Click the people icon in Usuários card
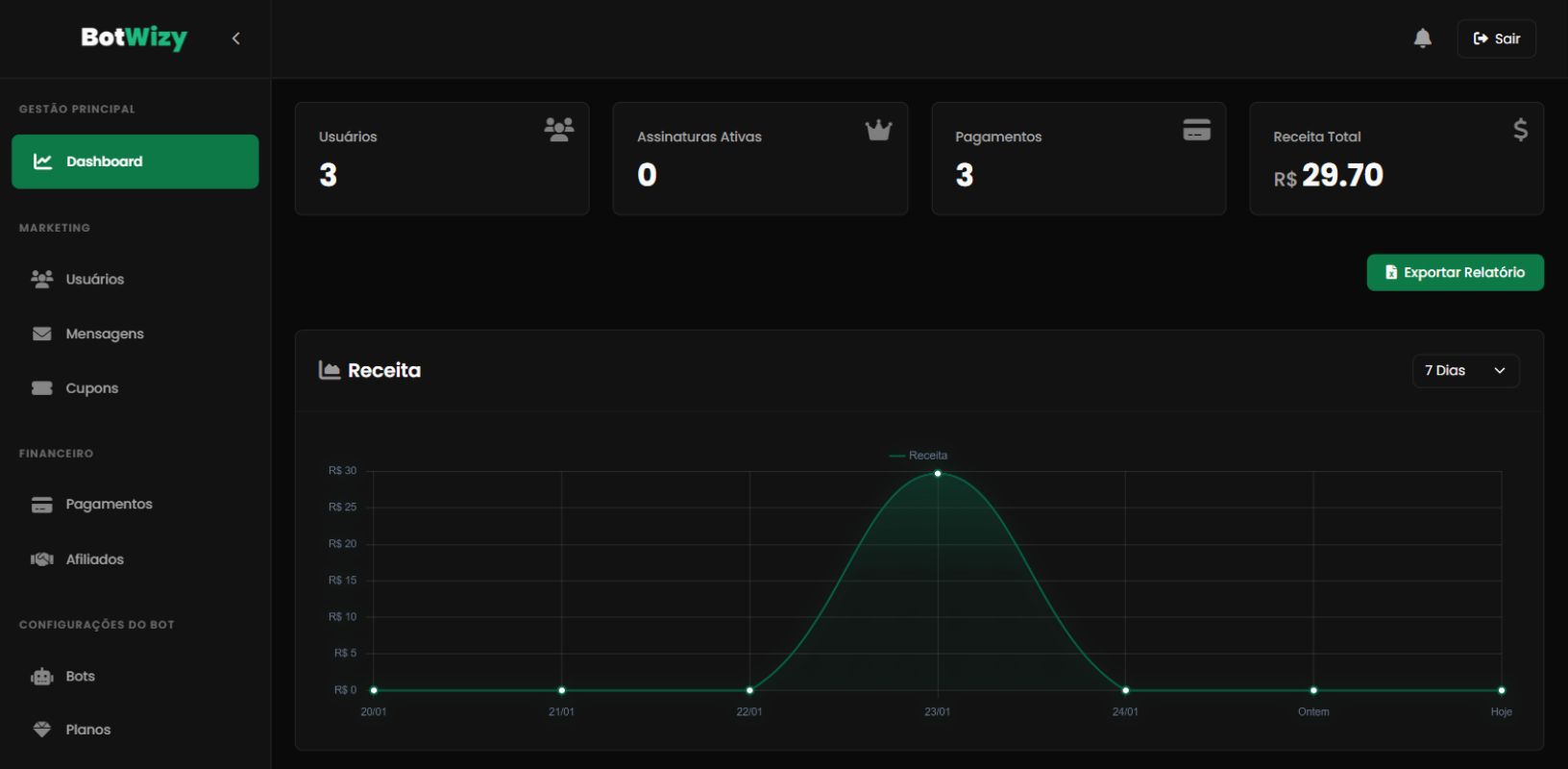 559,129
